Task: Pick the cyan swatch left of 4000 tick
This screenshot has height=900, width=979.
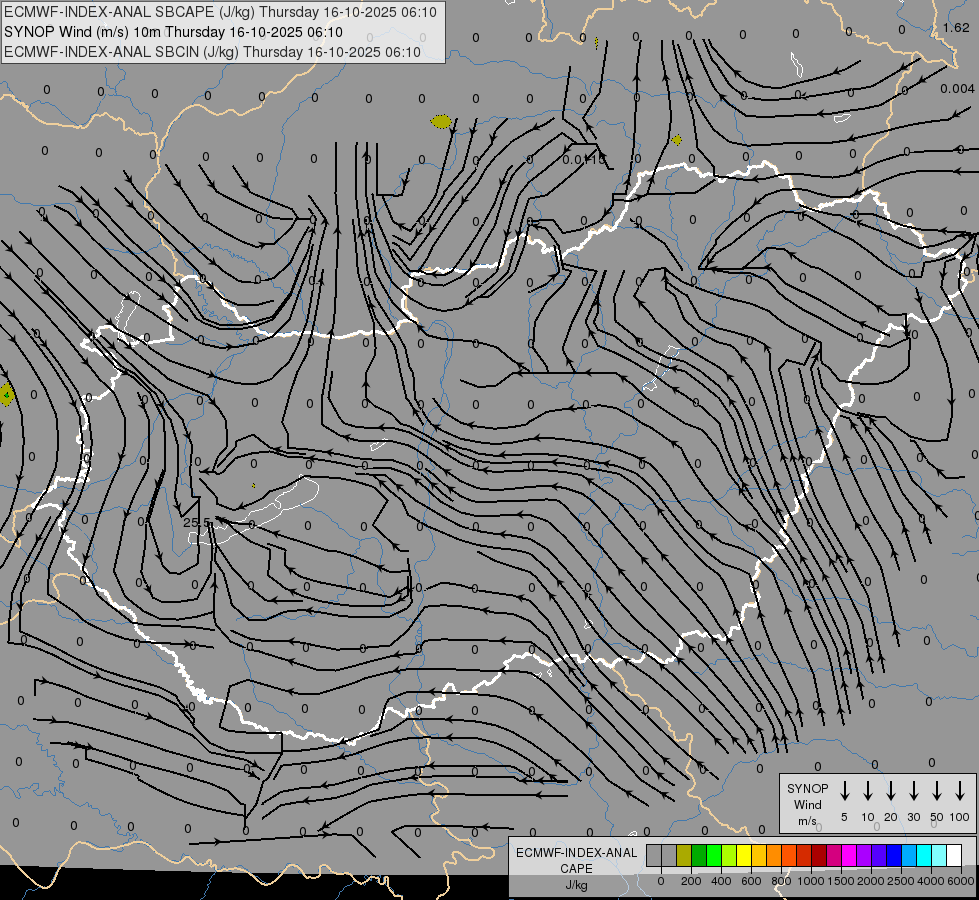Action: click(923, 855)
